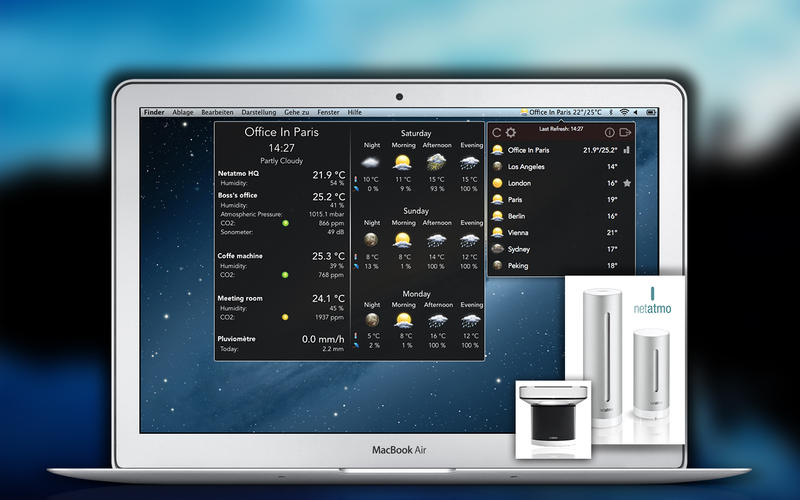Click the Wi-Fi menu bar icon
Viewport: 800px width, 500px height.
(x=624, y=112)
